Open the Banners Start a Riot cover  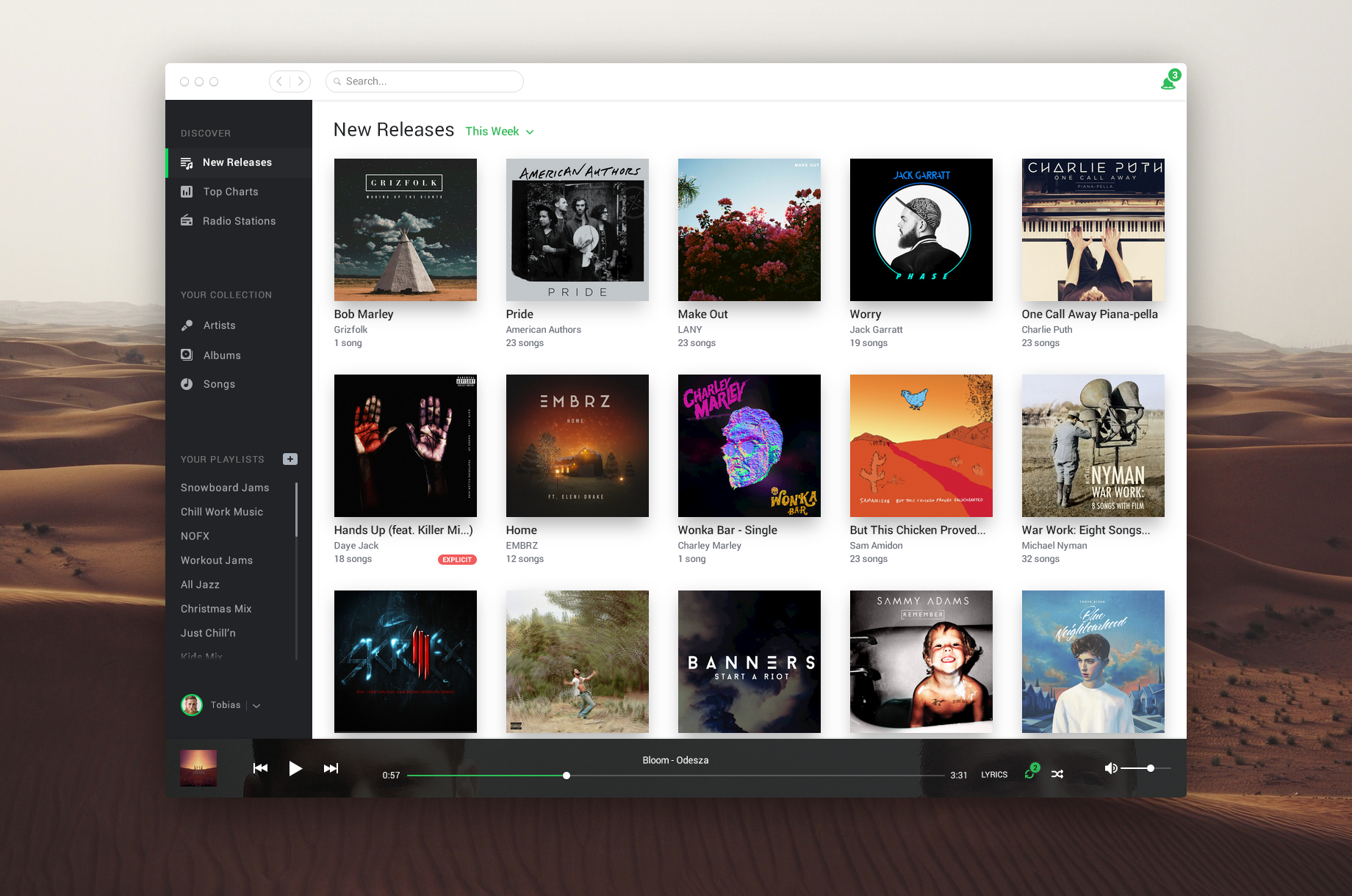coord(749,662)
